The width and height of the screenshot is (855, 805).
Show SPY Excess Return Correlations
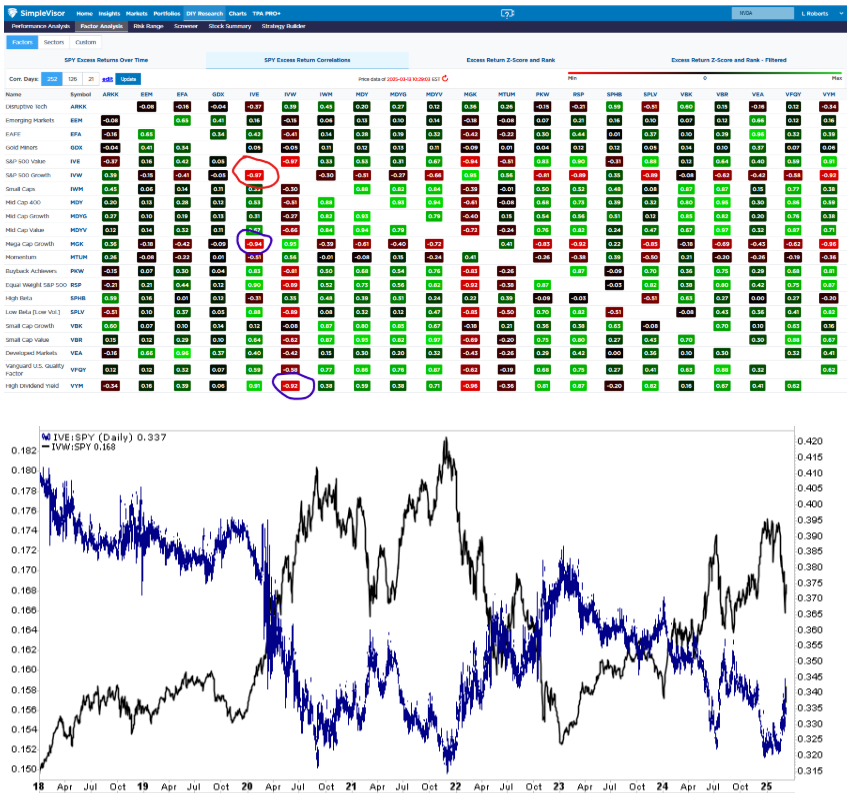click(x=307, y=60)
